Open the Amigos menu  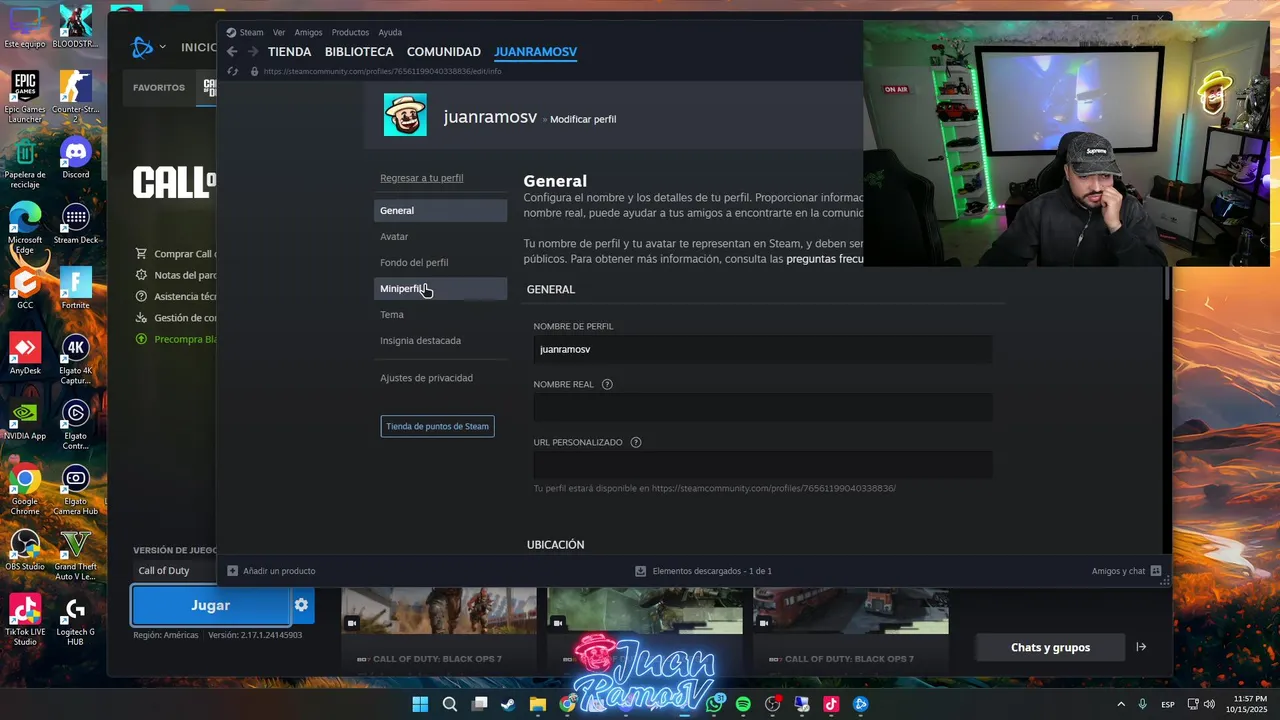(x=308, y=32)
